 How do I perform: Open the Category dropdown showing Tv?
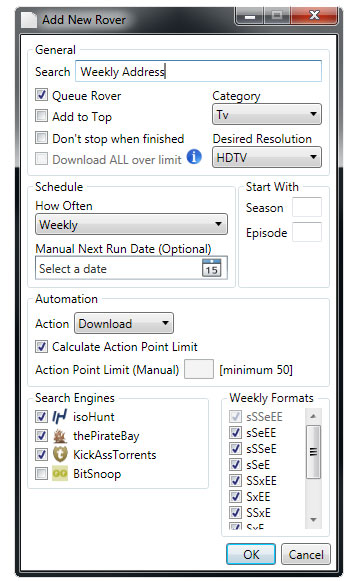tap(267, 114)
